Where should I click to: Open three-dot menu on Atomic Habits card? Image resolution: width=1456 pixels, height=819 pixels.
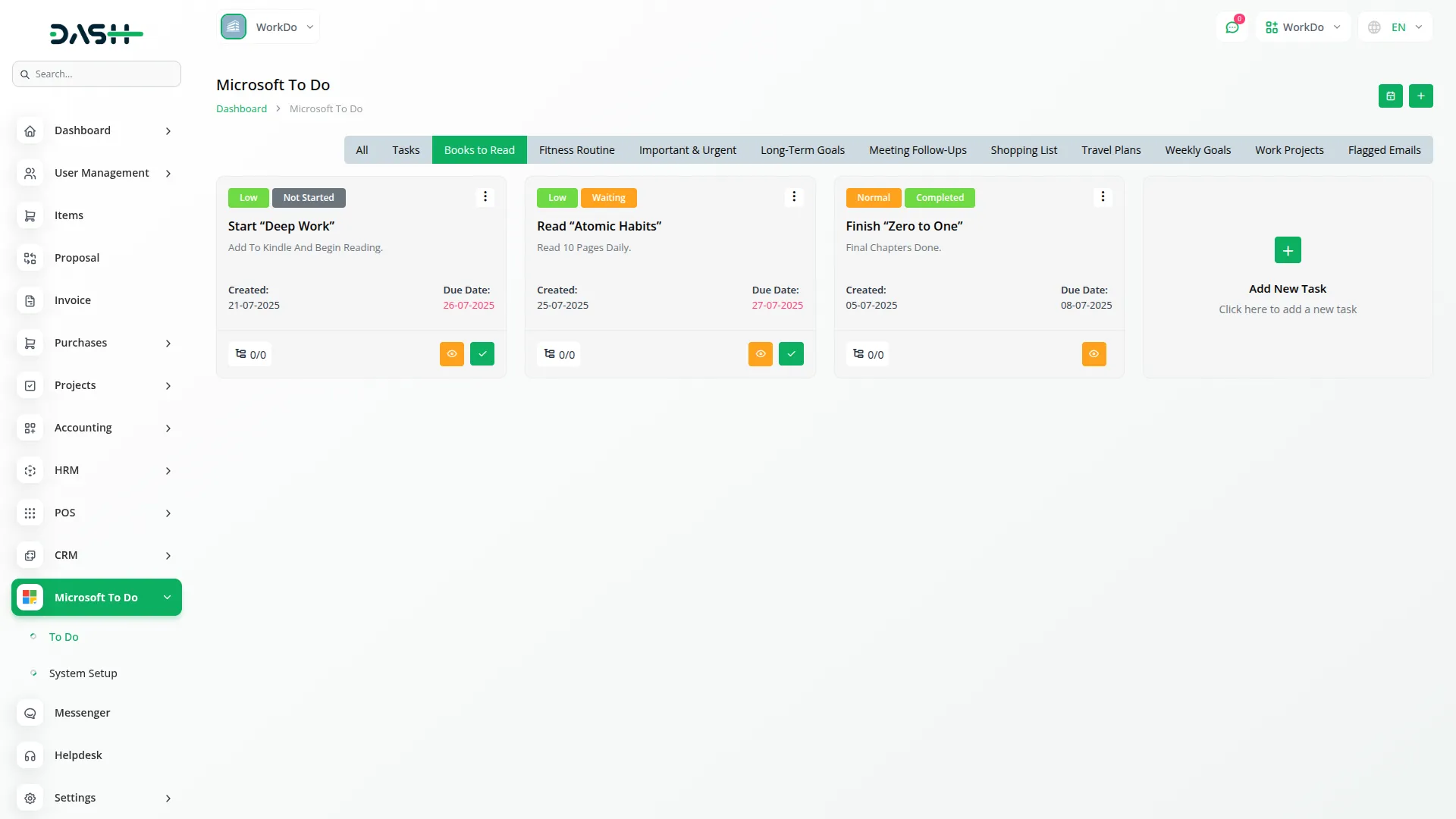point(794,197)
